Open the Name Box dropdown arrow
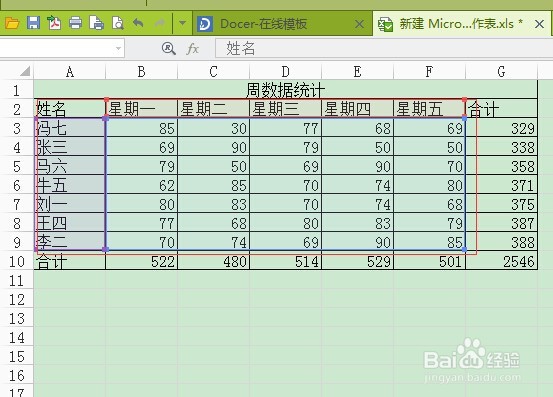 (118, 48)
